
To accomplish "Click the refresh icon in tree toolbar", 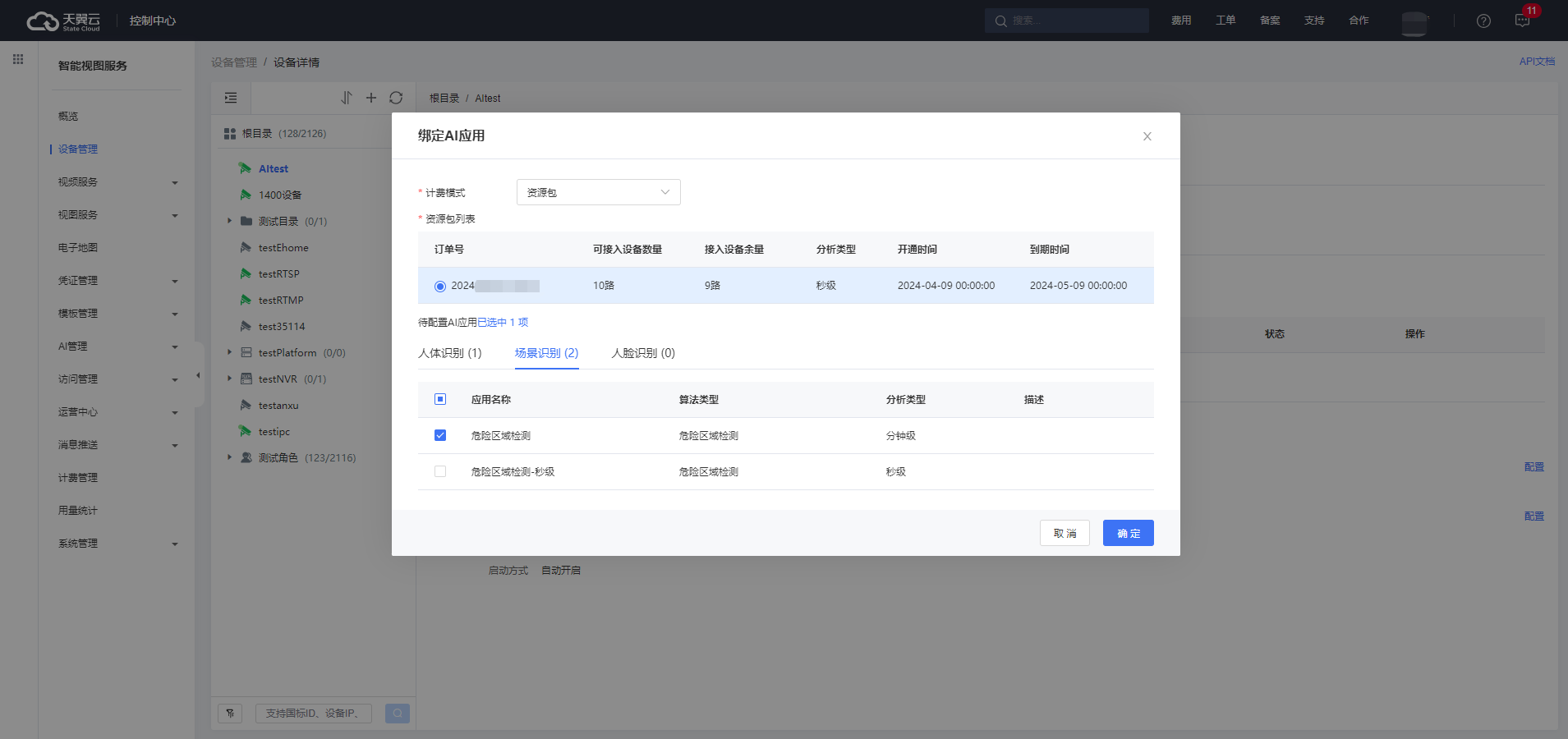I will click(396, 98).
